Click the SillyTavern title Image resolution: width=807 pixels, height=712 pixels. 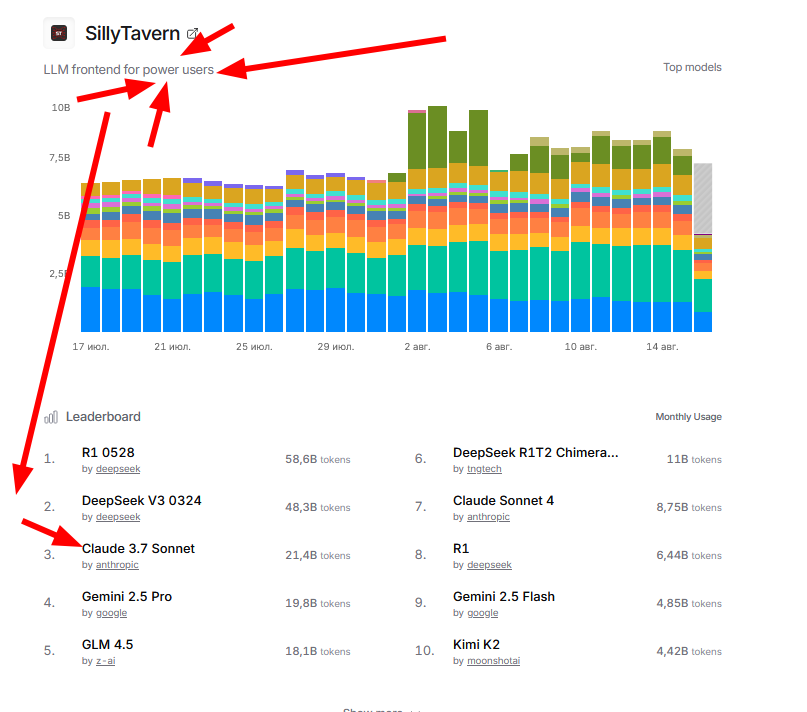pos(132,33)
